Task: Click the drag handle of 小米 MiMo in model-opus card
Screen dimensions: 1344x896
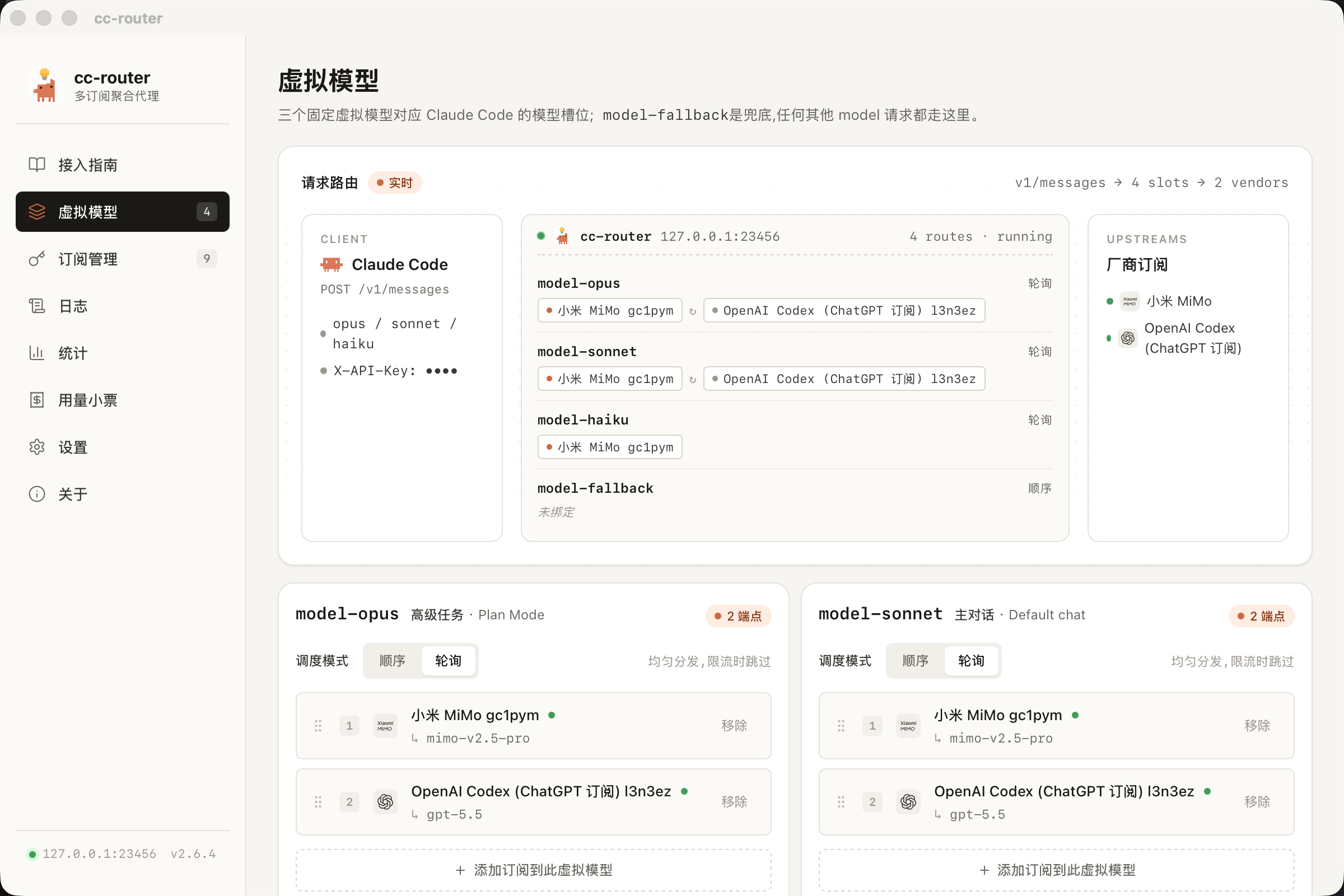Action: click(x=318, y=726)
